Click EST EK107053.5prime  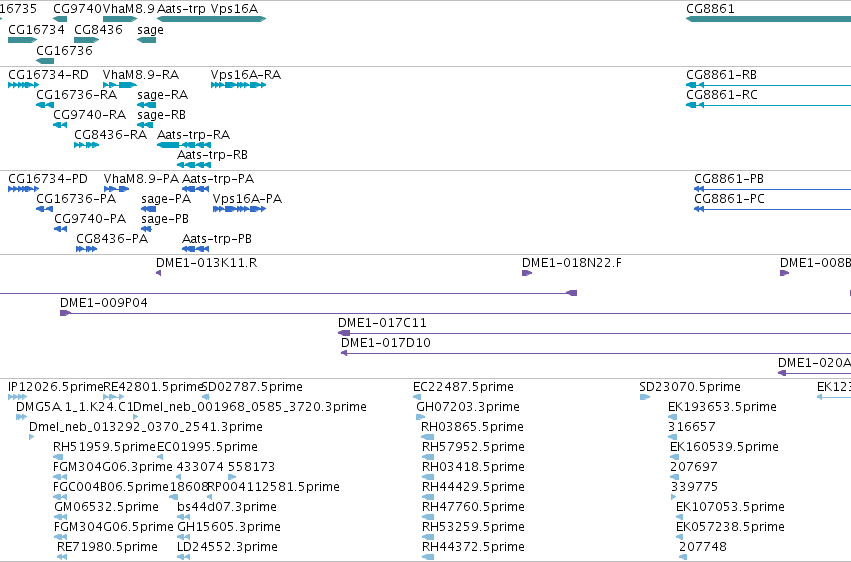(680, 518)
